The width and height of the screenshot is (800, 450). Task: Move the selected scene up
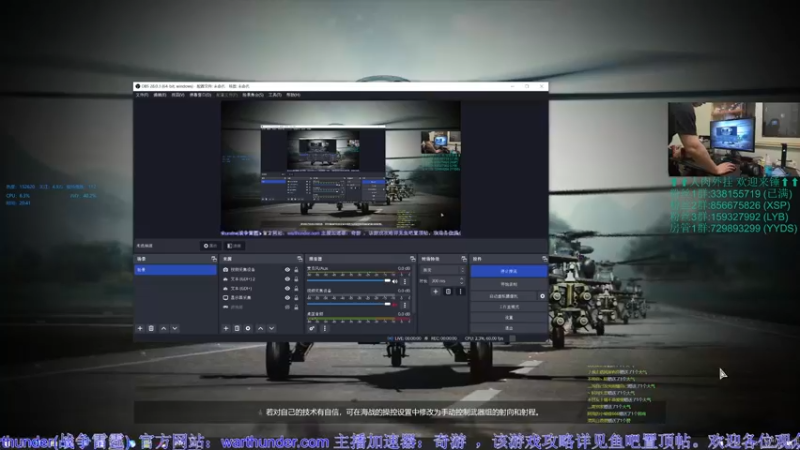164,329
